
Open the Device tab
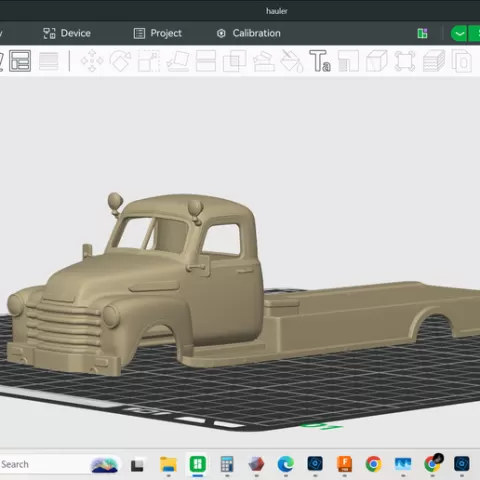click(x=67, y=33)
